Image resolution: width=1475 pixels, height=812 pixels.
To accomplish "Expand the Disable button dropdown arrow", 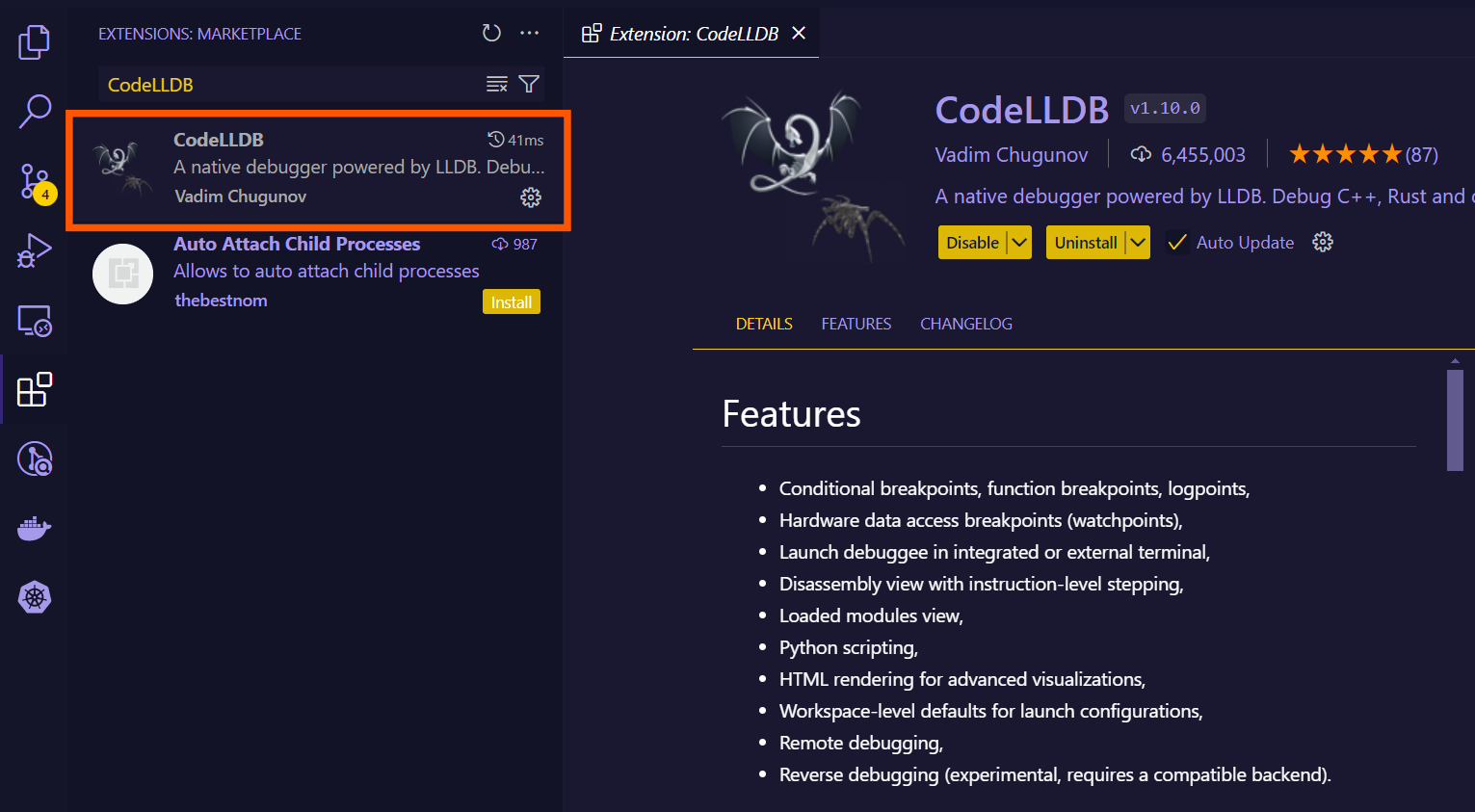I will [x=1019, y=243].
